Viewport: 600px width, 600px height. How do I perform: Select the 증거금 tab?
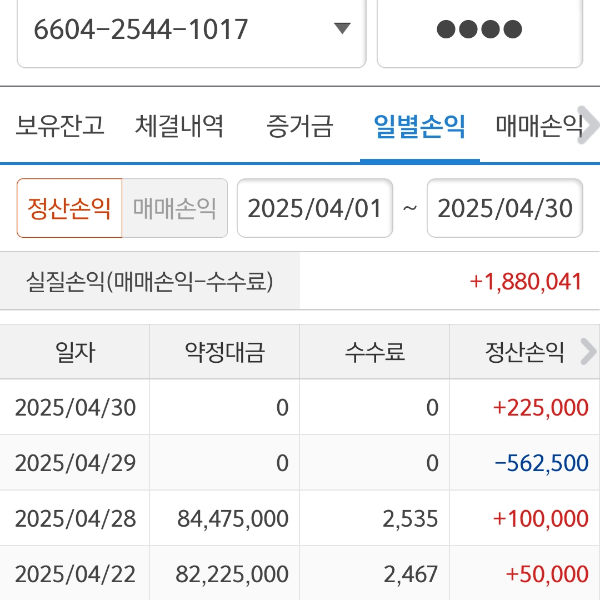pyautogui.click(x=300, y=126)
